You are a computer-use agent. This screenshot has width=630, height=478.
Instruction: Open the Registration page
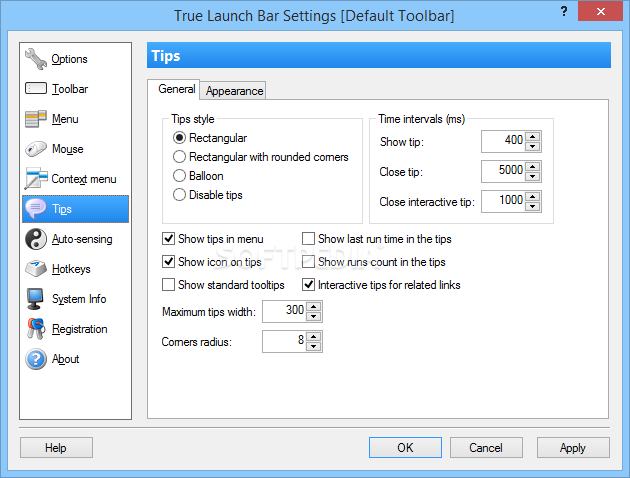(x=76, y=329)
